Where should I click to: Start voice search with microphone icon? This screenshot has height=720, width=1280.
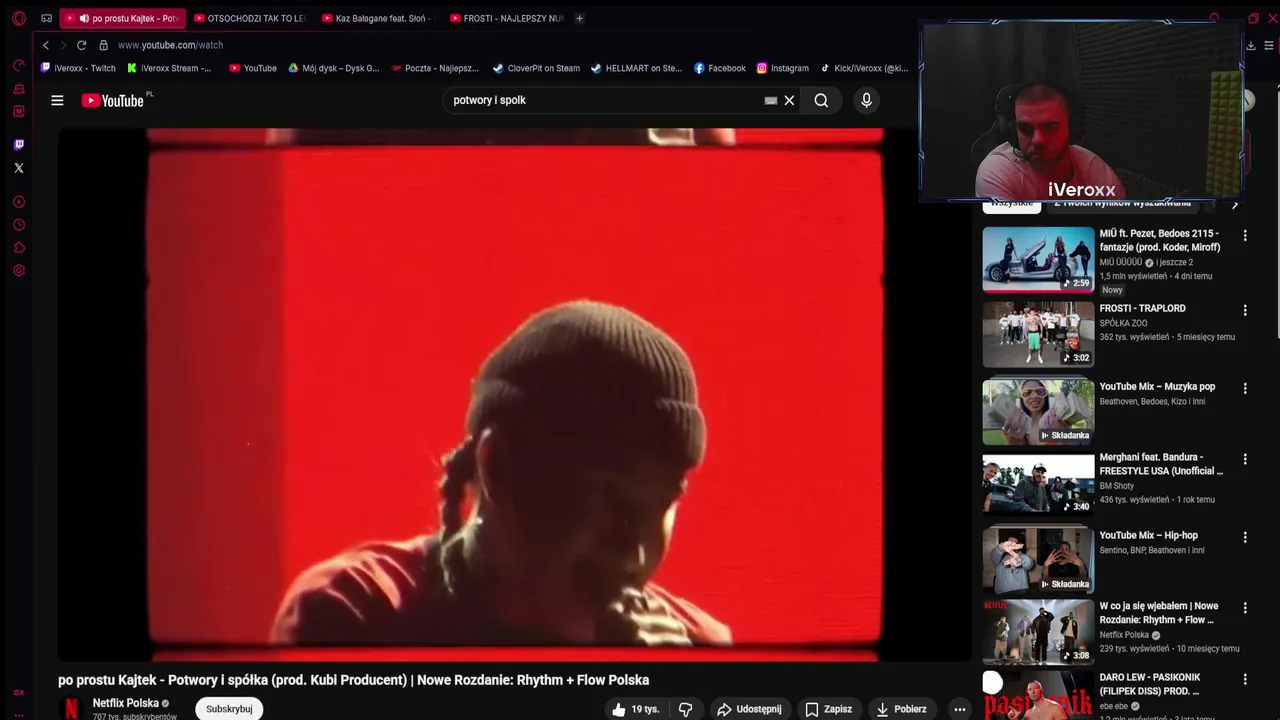866,100
